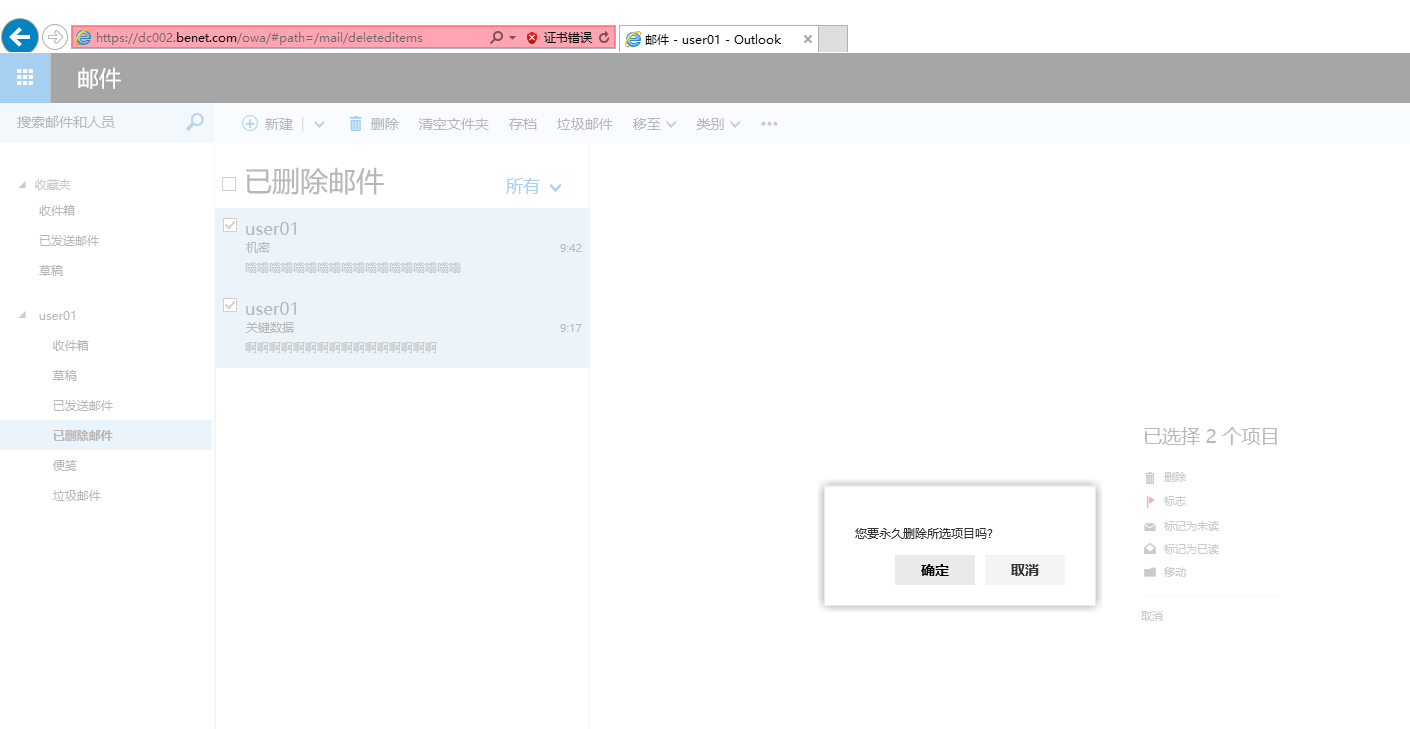1410x729 pixels.
Task: Cancel the deletion dialog with 取消
Action: (1025, 570)
